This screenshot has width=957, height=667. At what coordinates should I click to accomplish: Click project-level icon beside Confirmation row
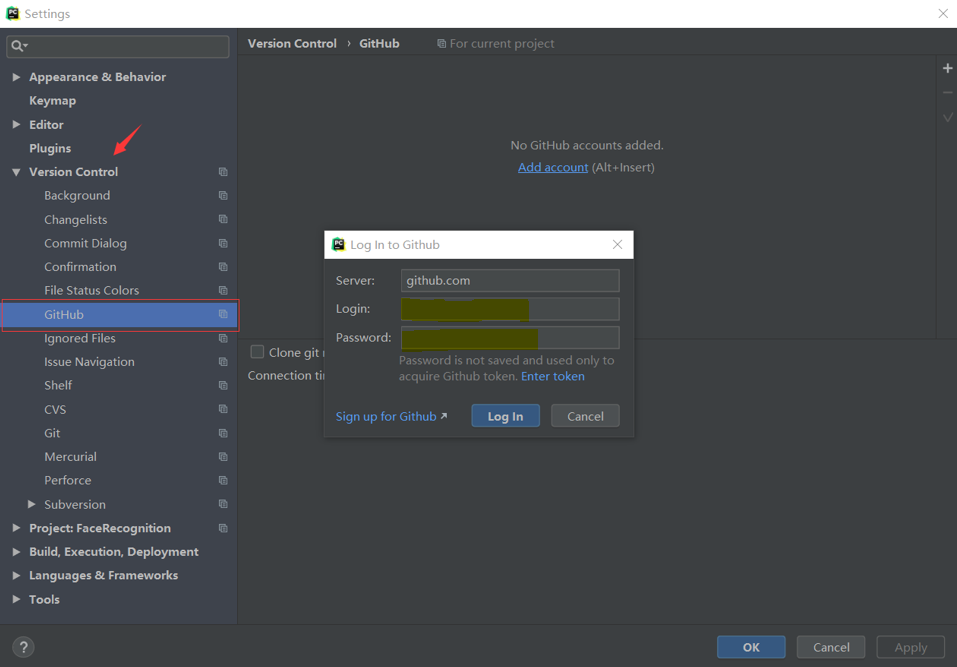tap(223, 267)
